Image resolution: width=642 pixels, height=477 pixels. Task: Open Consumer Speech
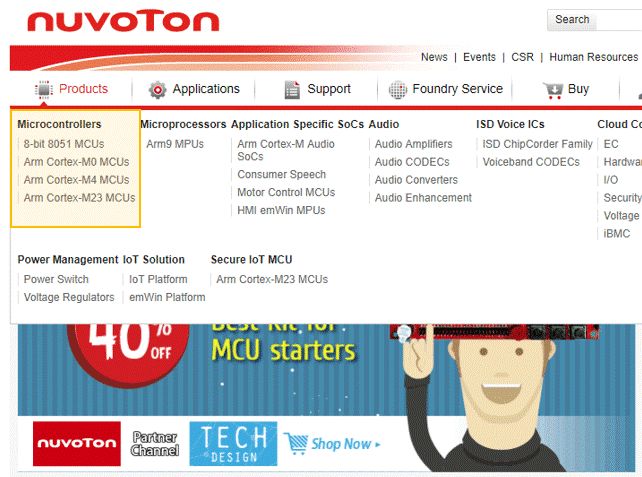(282, 174)
